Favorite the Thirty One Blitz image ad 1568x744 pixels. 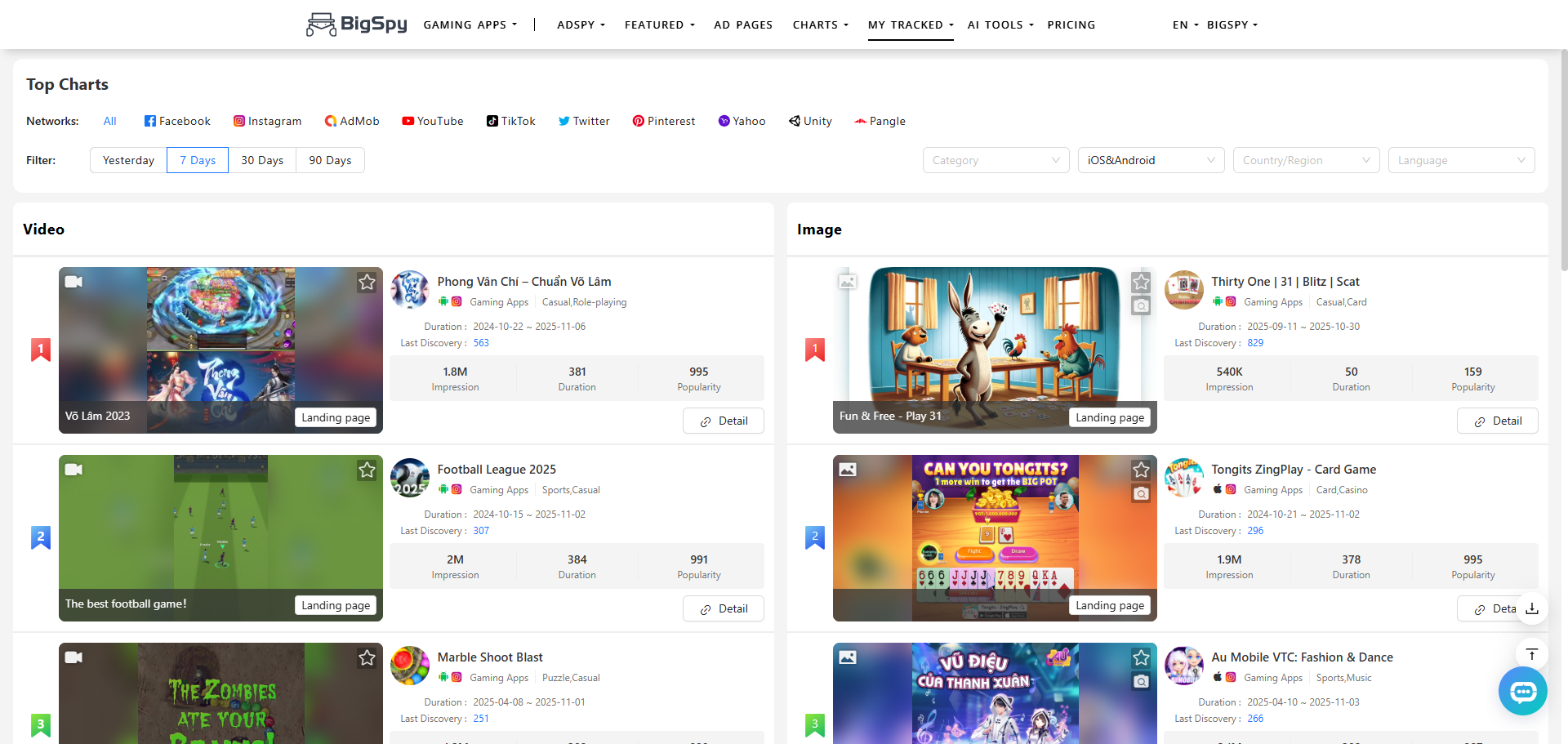point(1140,282)
